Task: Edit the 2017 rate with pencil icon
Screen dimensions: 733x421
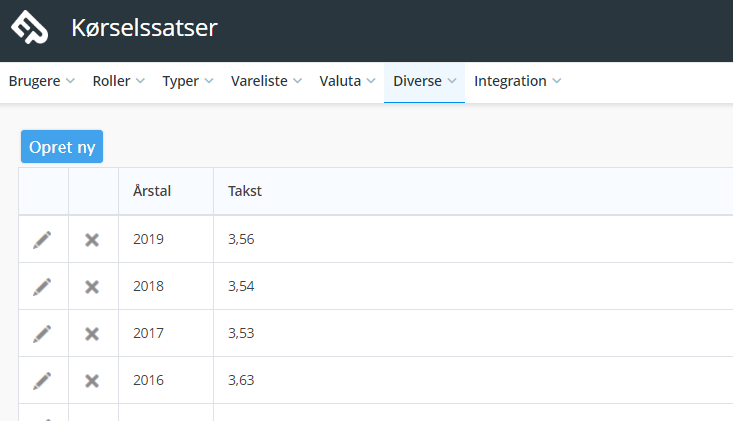Action: pyautogui.click(x=42, y=334)
